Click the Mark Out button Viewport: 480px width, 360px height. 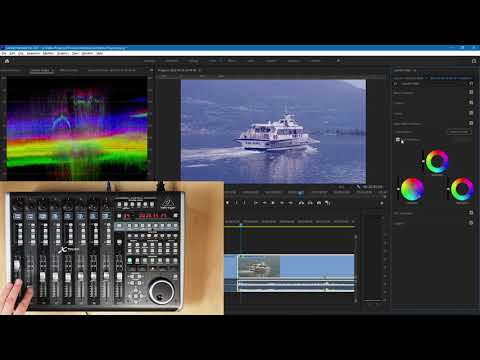click(245, 203)
